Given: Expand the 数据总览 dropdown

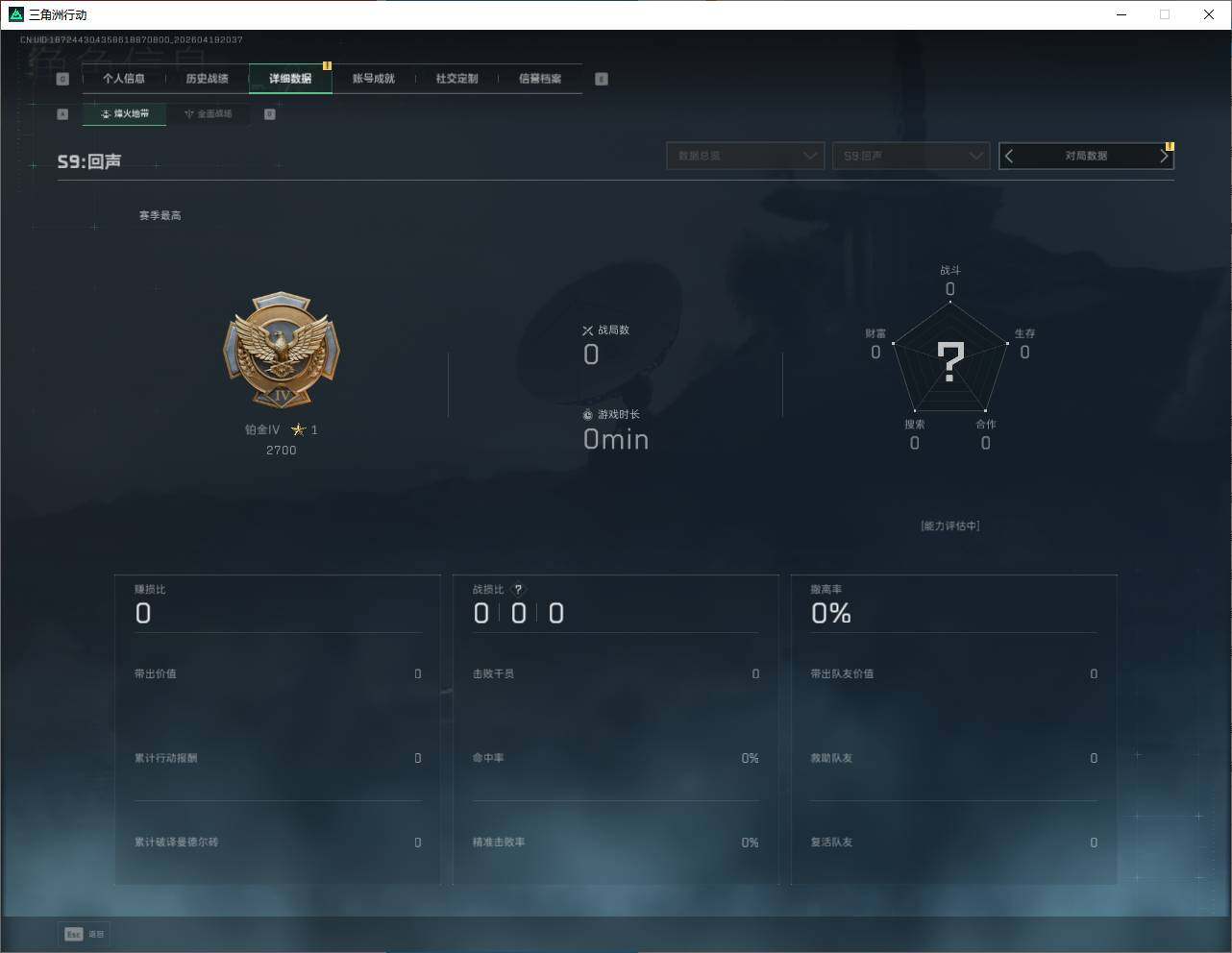Looking at the screenshot, I should point(746,156).
